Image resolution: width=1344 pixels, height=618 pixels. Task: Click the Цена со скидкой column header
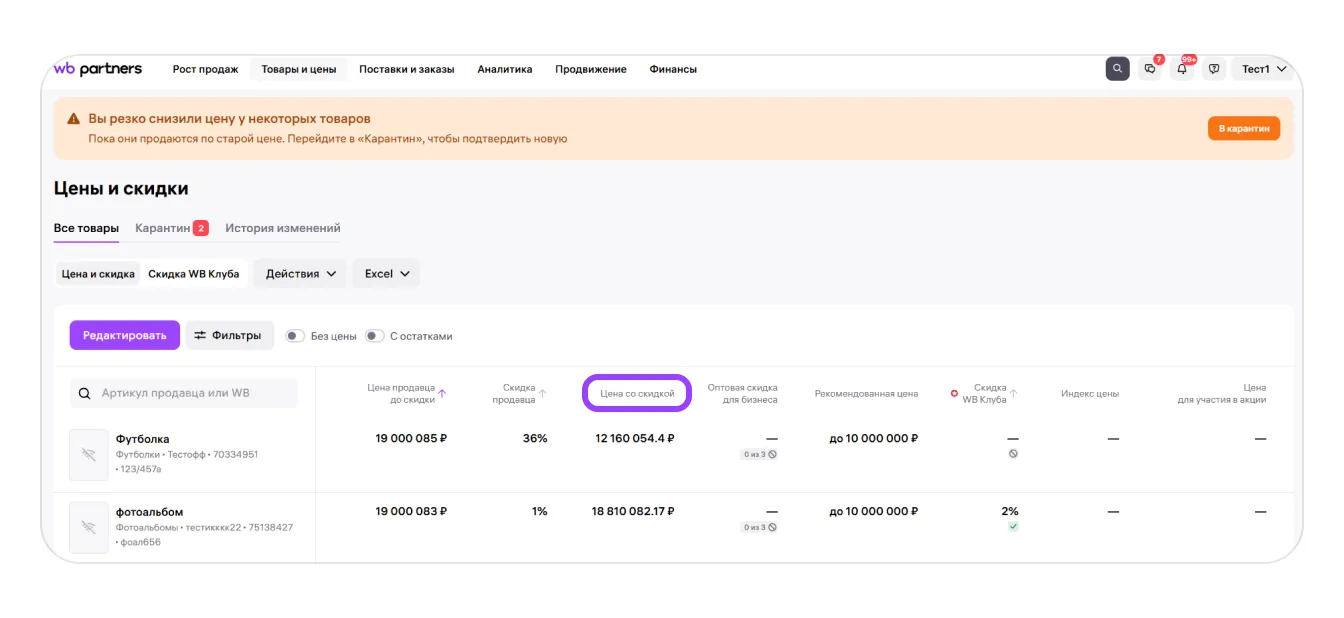638,393
